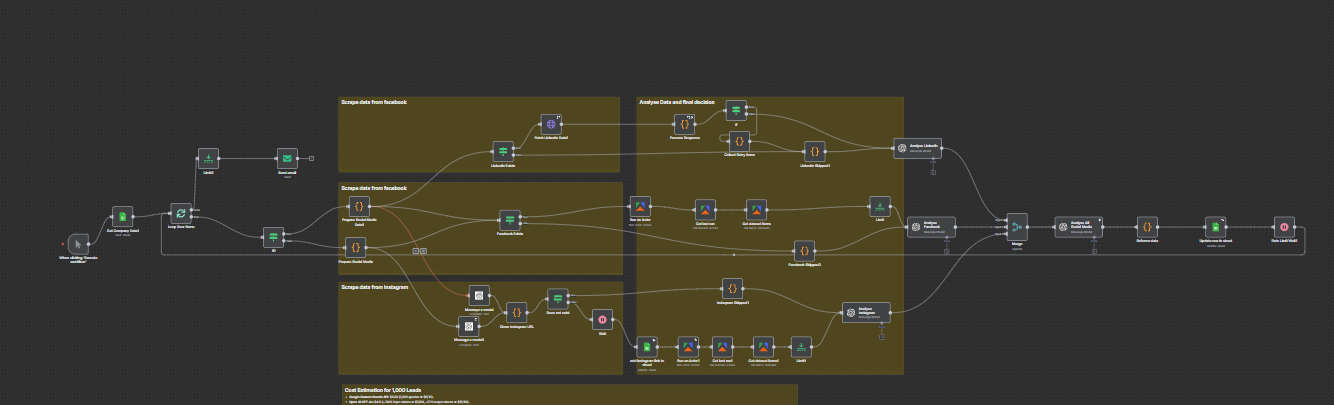Click the Wait node in Instagram section

602,319
